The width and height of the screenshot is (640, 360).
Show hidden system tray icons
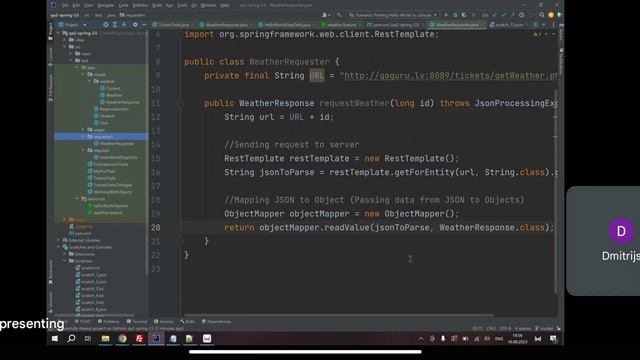421,339
